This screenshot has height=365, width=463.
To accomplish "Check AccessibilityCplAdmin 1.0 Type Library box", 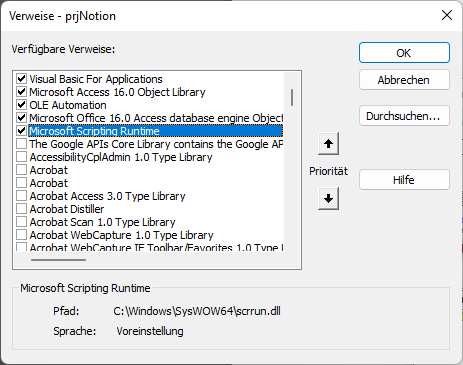I will 22,157.
